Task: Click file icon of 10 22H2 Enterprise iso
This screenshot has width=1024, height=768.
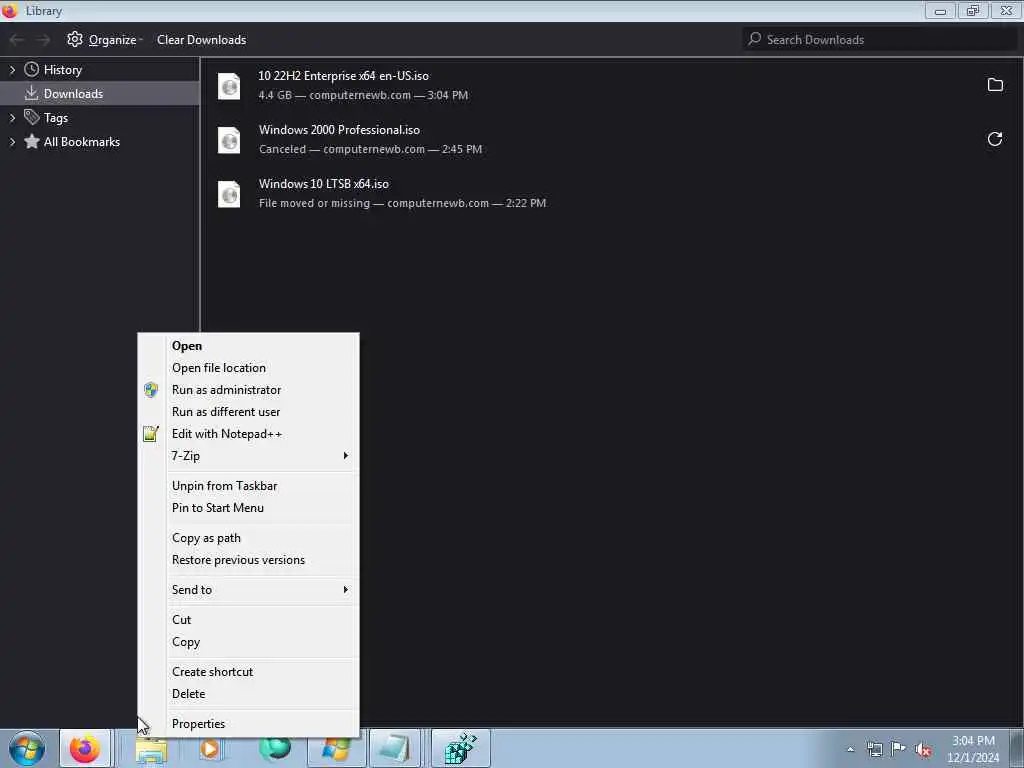Action: [x=229, y=86]
